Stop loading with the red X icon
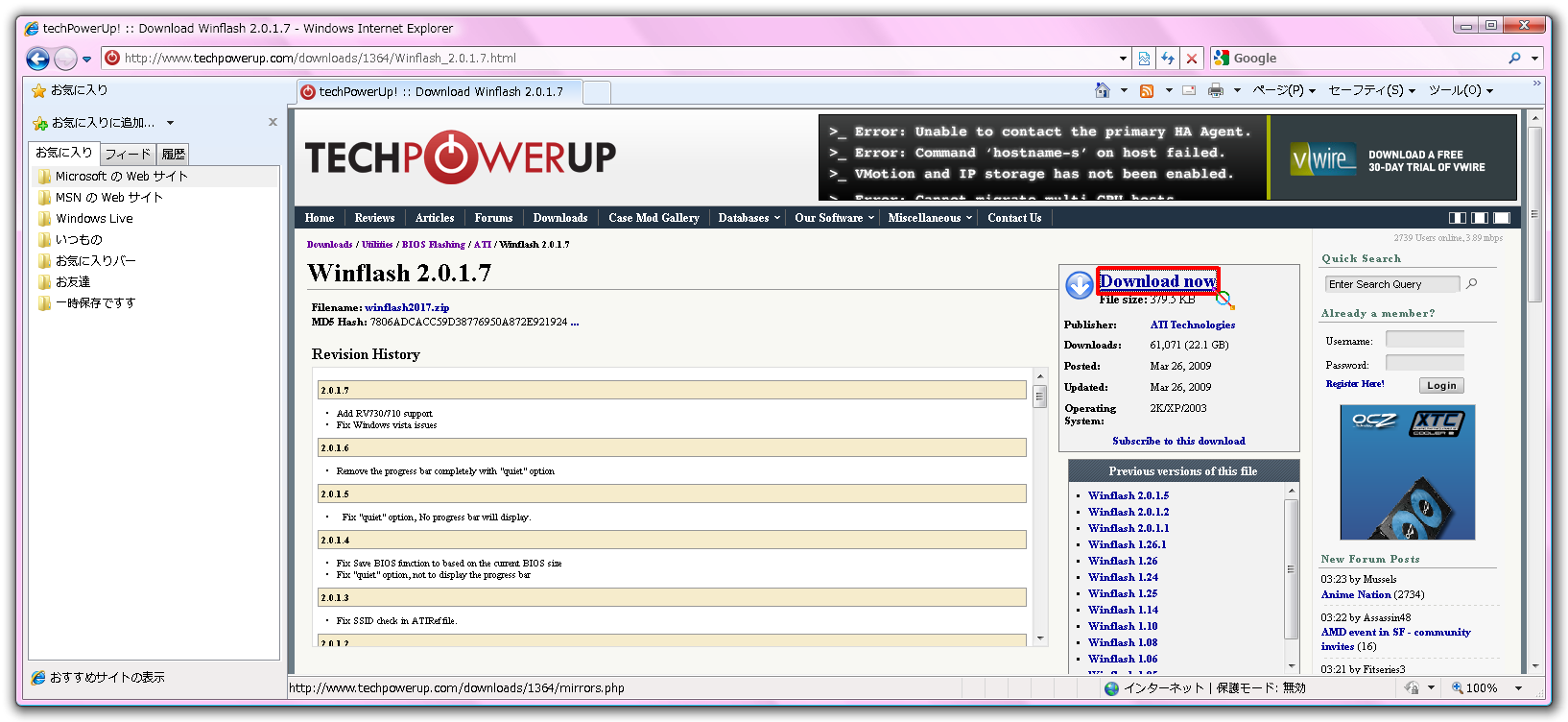 (x=1192, y=59)
